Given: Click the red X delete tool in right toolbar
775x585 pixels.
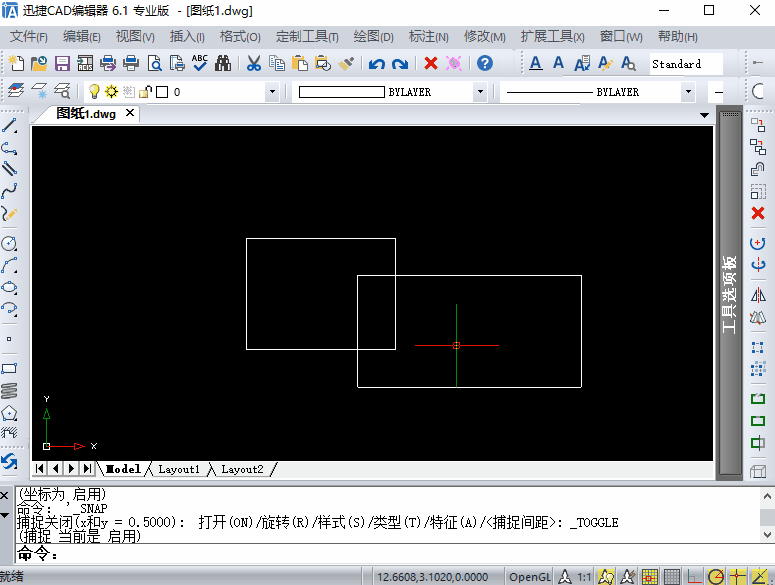Looking at the screenshot, I should pos(758,214).
